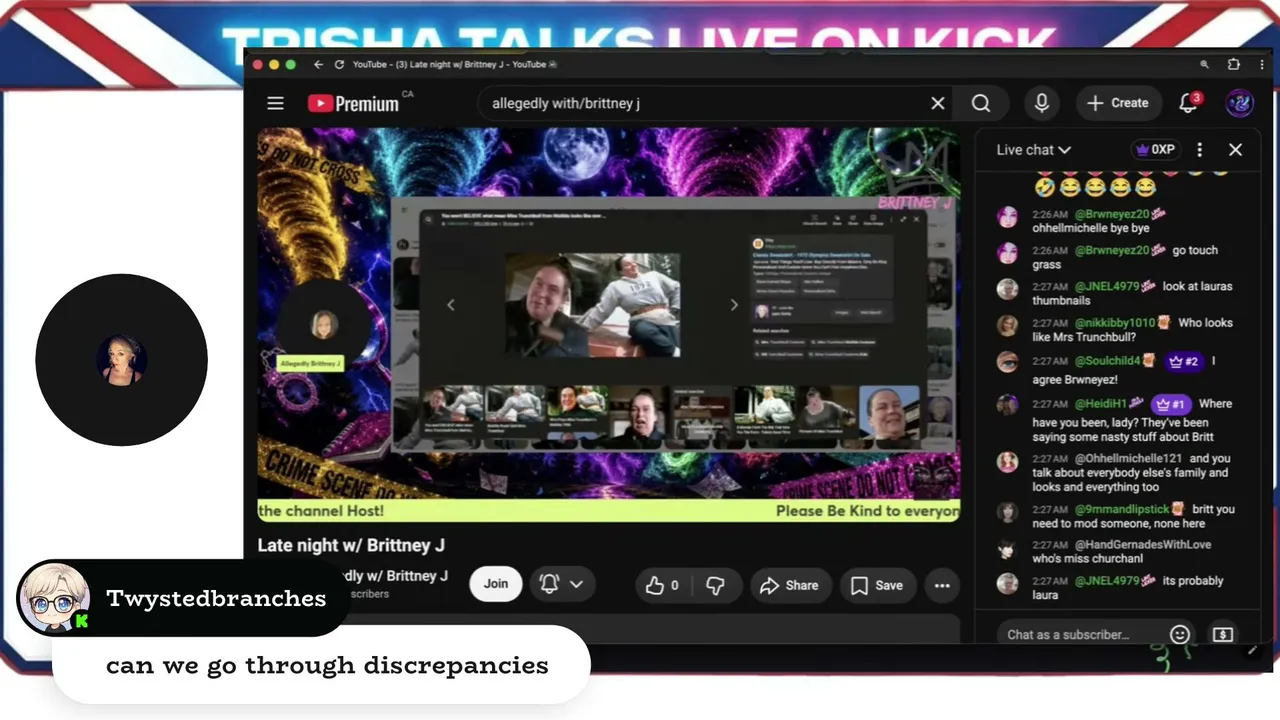Click the main image in the shared viewer
This screenshot has height=720, width=1280.
click(592, 305)
